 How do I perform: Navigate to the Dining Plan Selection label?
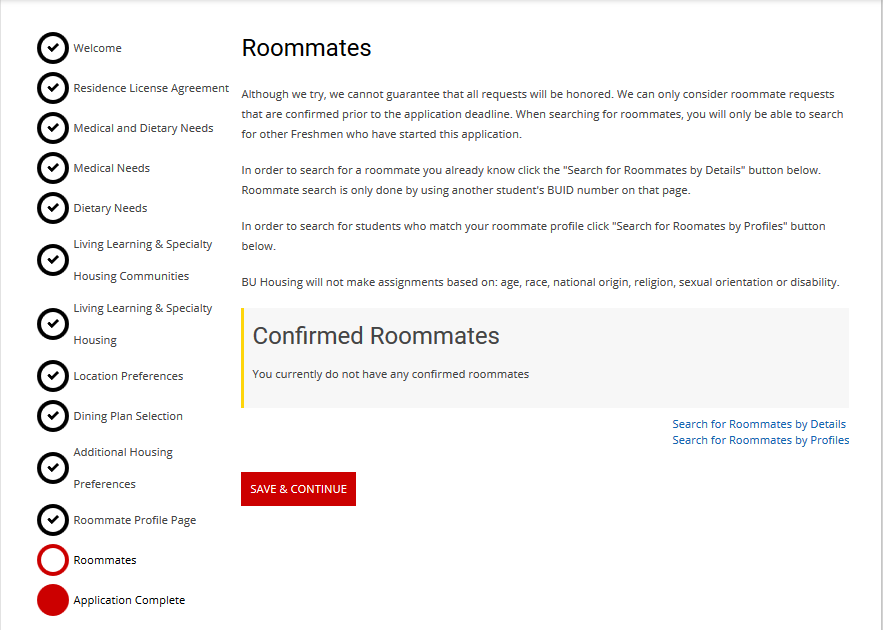pos(128,416)
